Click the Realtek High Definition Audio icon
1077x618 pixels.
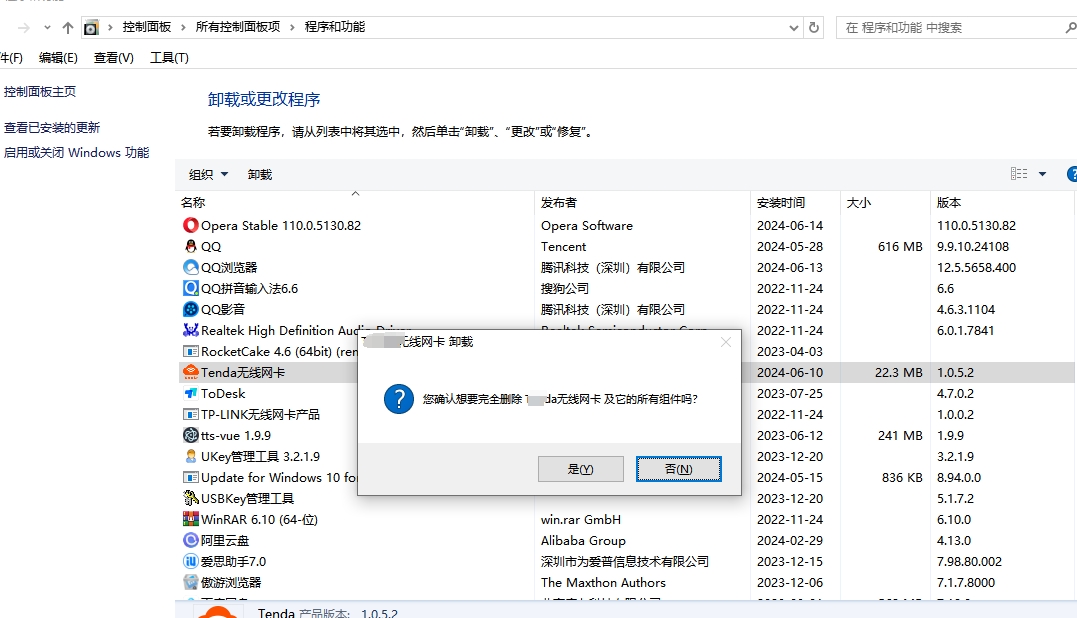pyautogui.click(x=190, y=330)
